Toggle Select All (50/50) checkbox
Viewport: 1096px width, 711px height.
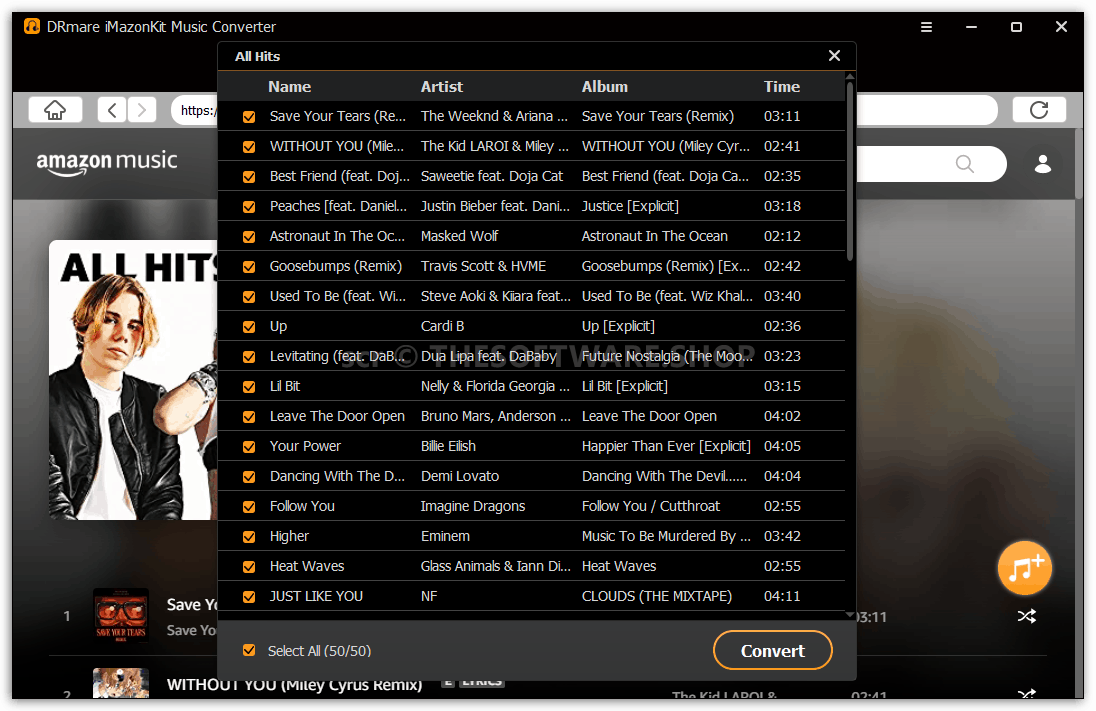tap(249, 650)
